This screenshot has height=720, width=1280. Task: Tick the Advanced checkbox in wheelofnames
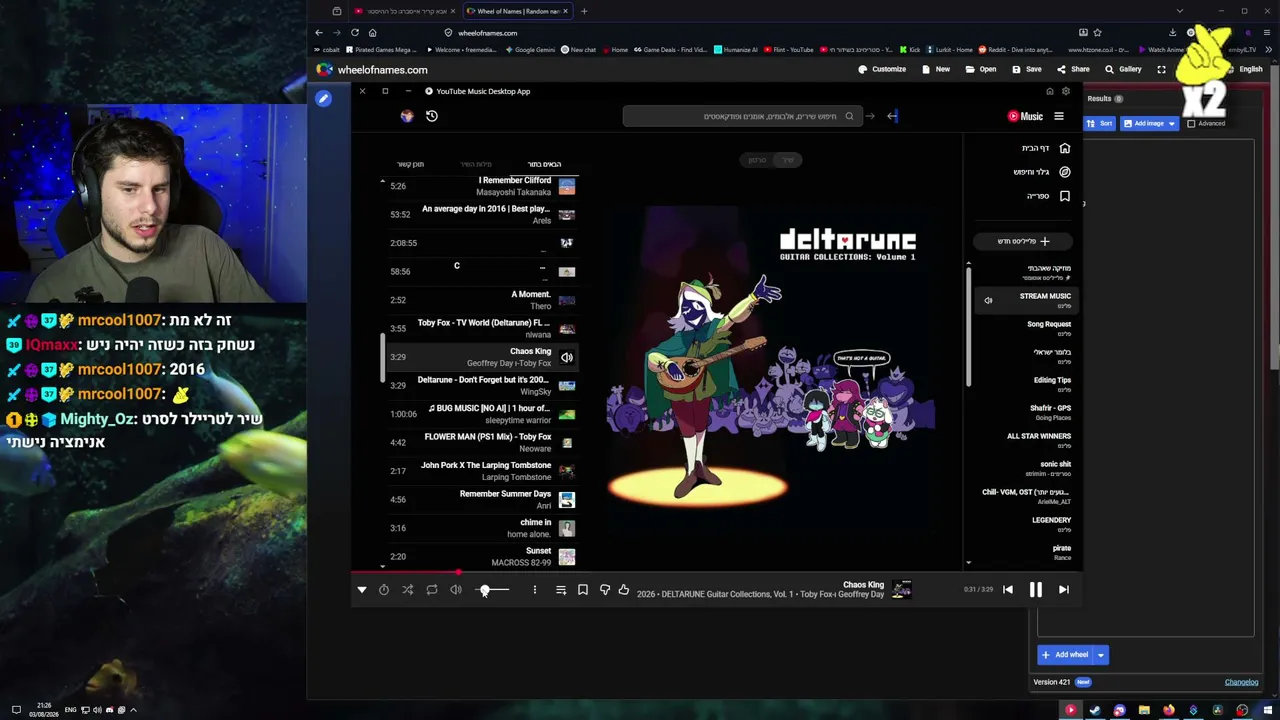click(x=1191, y=124)
